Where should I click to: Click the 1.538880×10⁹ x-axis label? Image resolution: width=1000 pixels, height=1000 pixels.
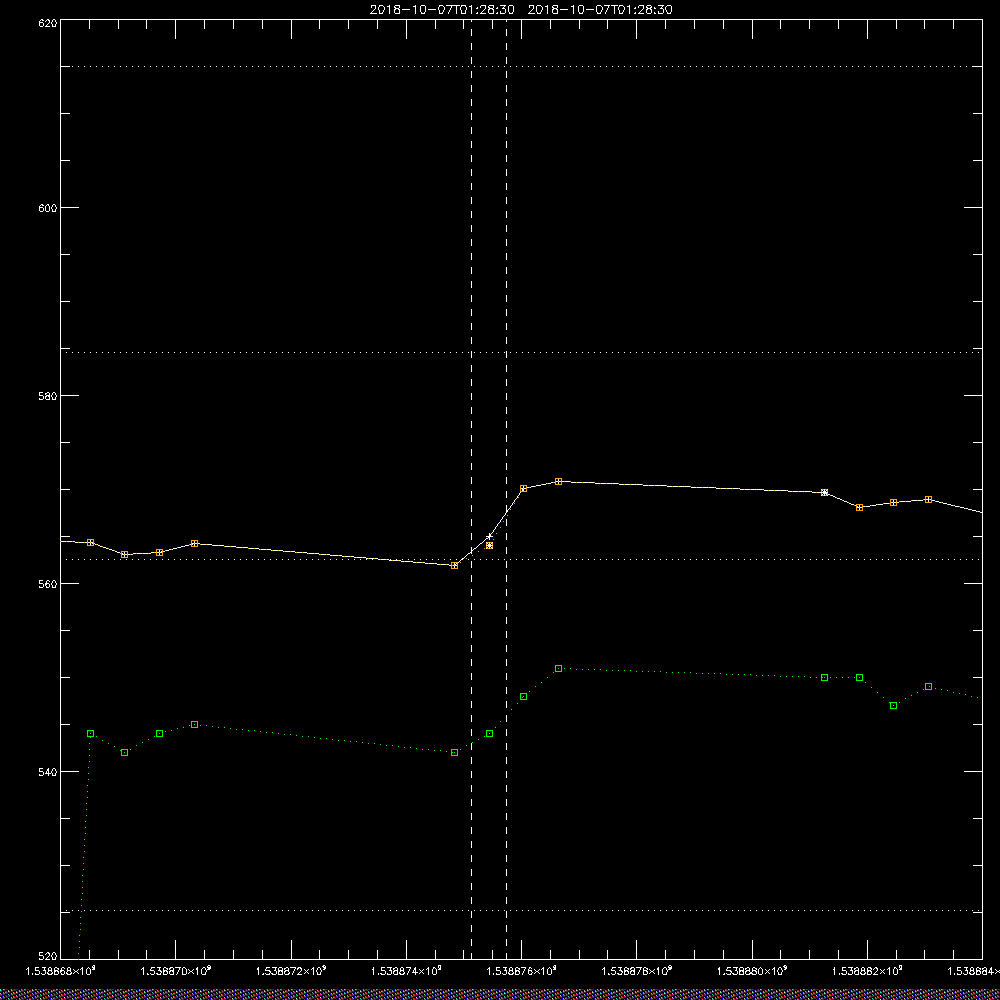pyautogui.click(x=753, y=971)
